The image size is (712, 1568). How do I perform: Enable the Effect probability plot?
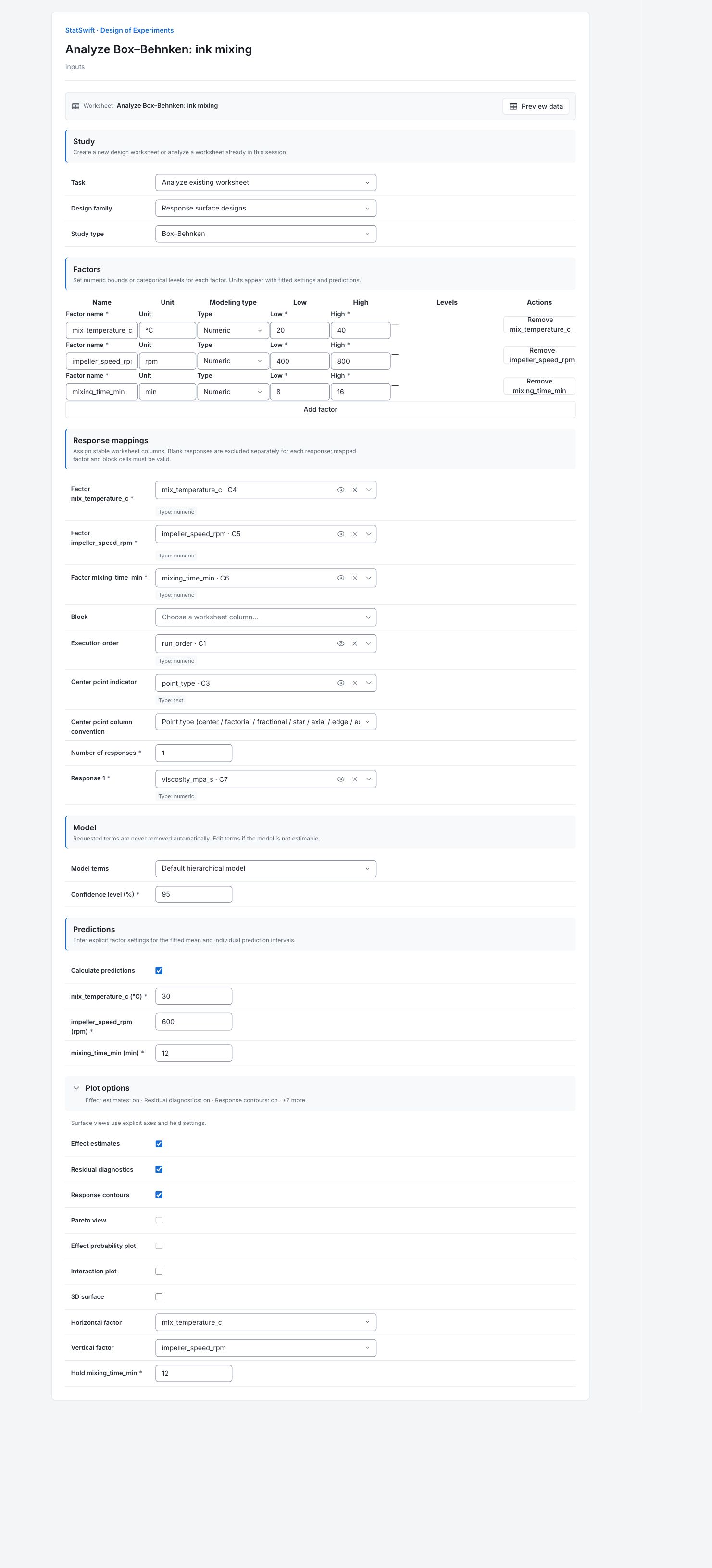(159, 1246)
